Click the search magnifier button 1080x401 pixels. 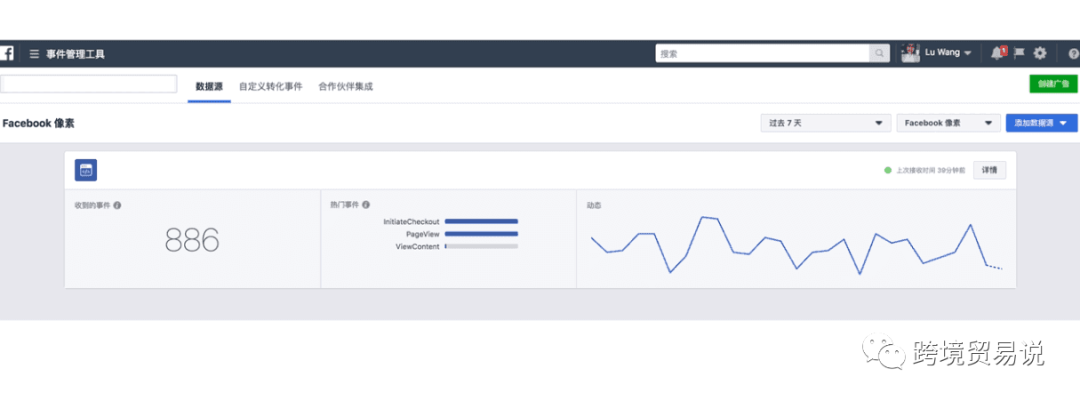click(x=880, y=53)
